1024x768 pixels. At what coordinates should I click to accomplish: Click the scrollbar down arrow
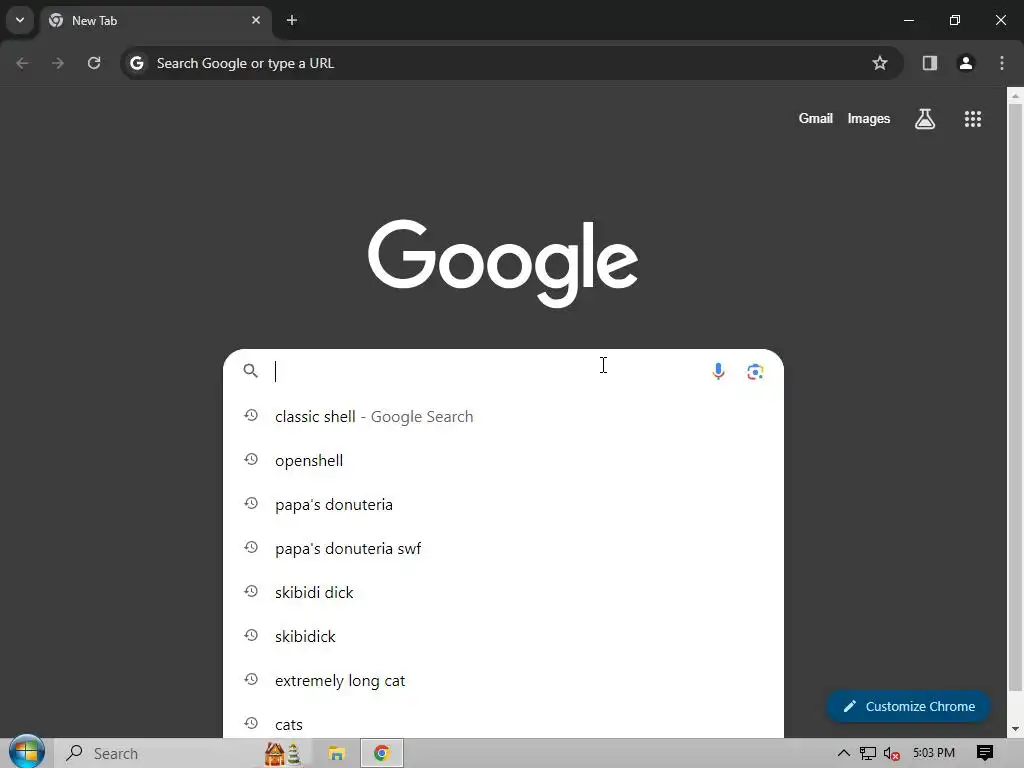click(x=1015, y=728)
